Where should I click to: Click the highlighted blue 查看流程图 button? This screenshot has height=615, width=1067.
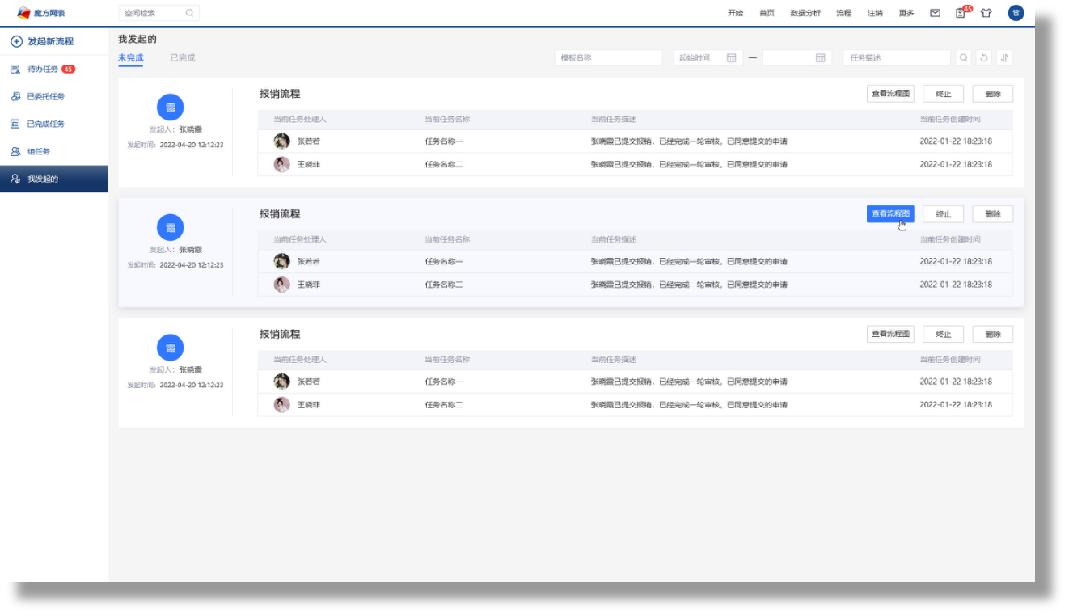coord(890,214)
